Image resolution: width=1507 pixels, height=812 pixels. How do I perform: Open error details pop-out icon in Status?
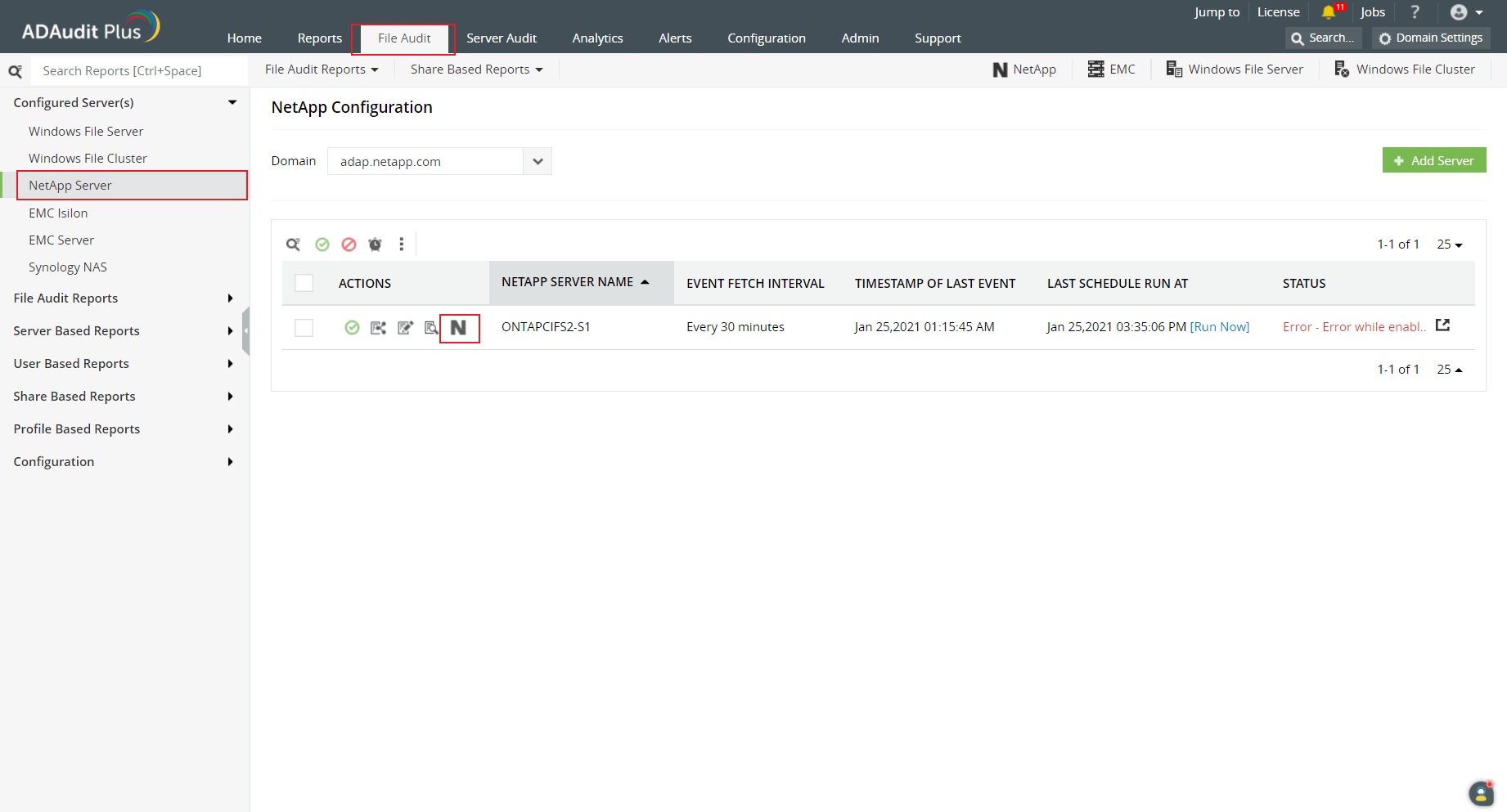(x=1442, y=325)
